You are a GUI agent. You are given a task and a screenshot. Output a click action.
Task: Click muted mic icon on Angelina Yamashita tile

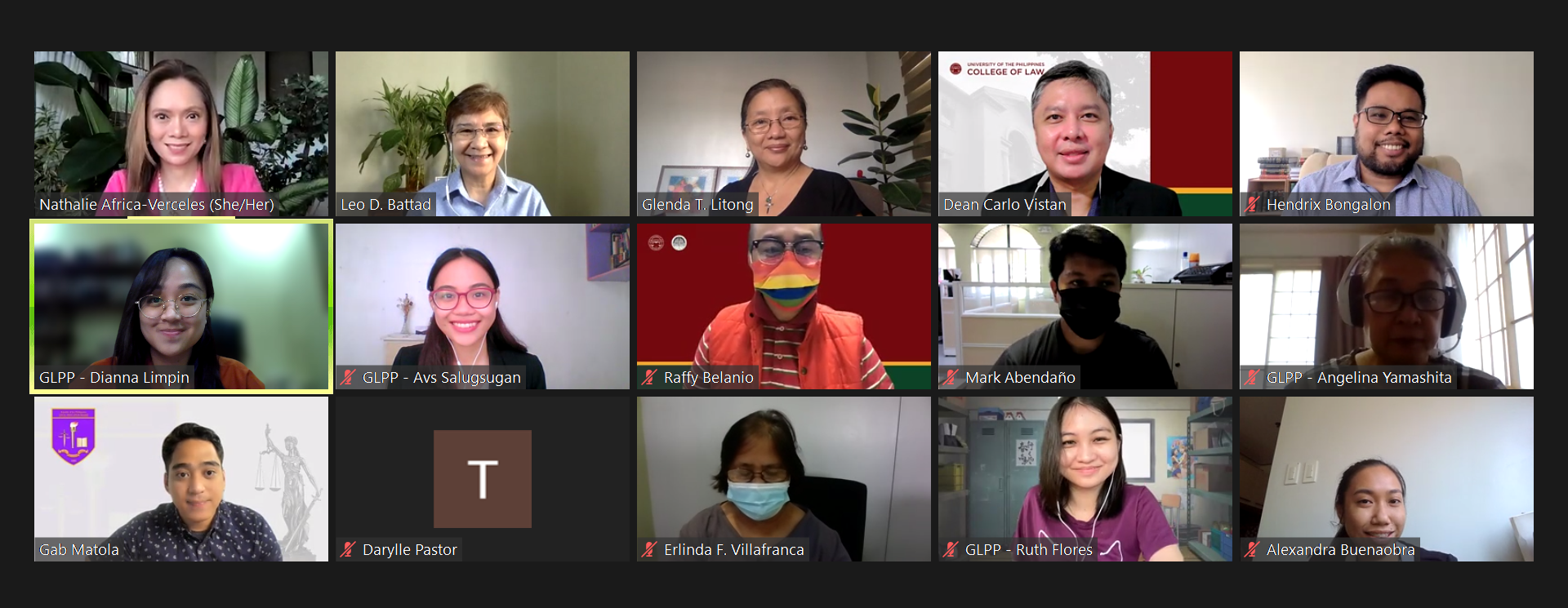pos(1252,378)
